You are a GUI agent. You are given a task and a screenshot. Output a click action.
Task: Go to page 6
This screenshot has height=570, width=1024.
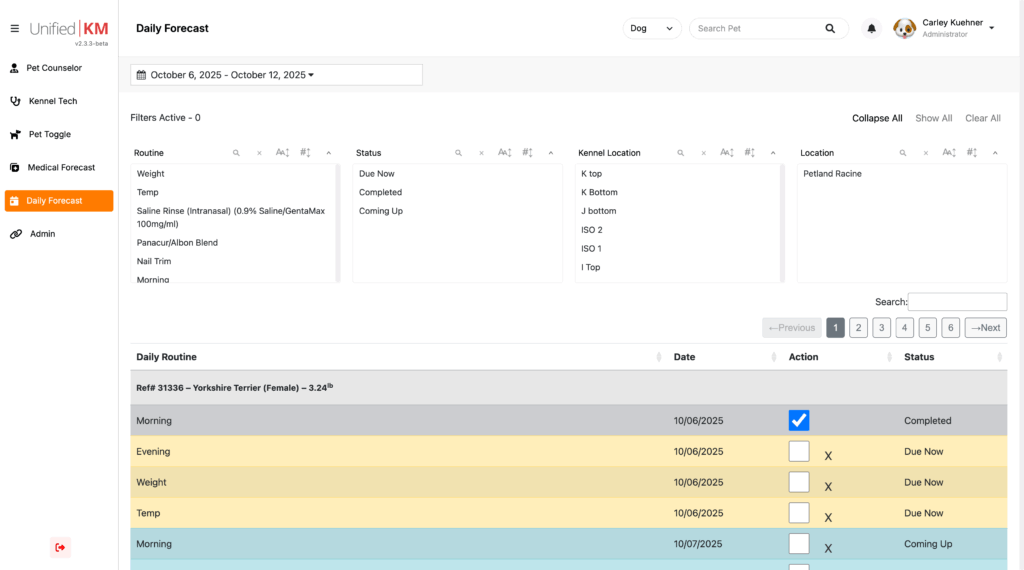pos(950,328)
